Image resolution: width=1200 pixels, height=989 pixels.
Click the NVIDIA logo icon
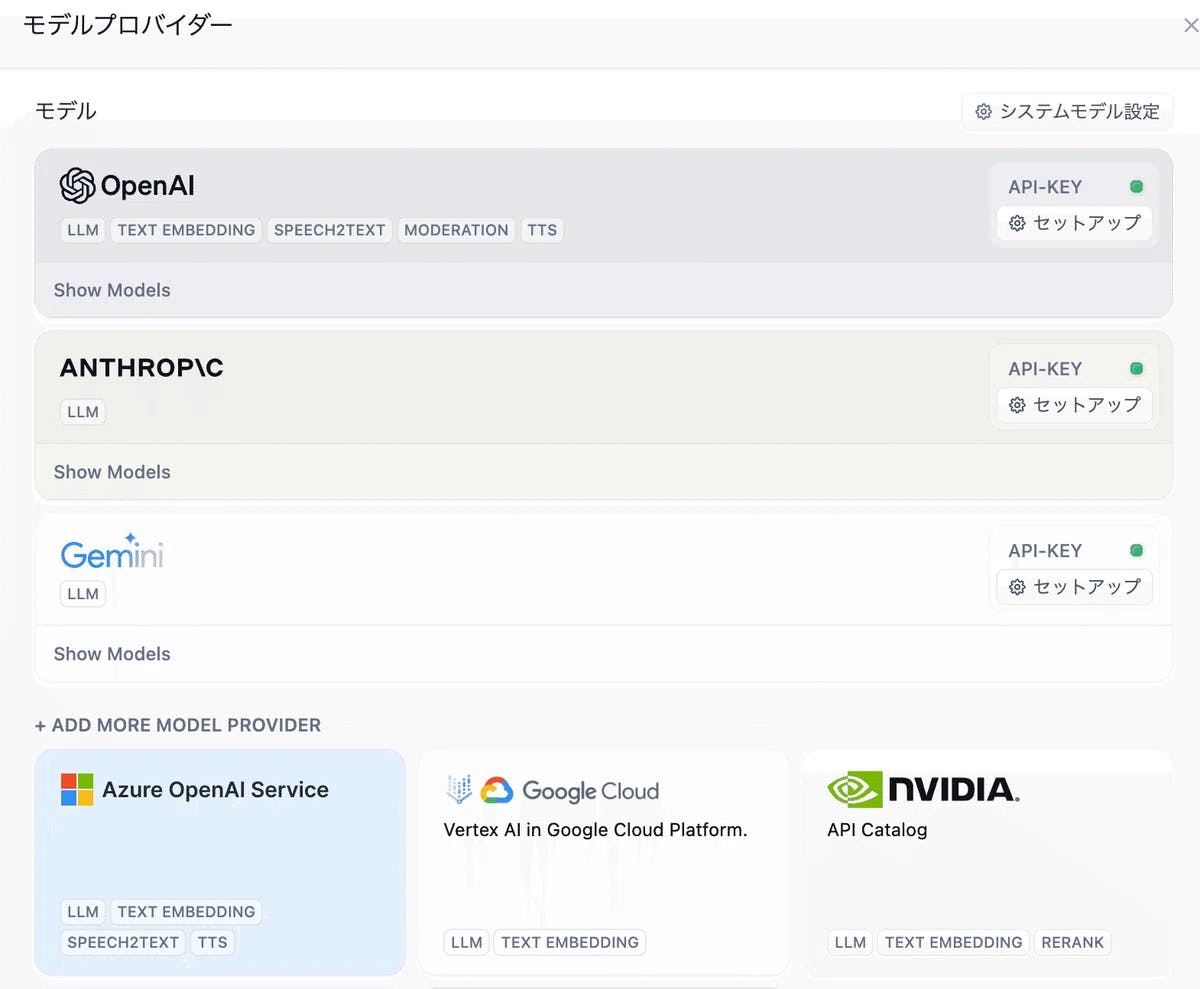pos(854,789)
